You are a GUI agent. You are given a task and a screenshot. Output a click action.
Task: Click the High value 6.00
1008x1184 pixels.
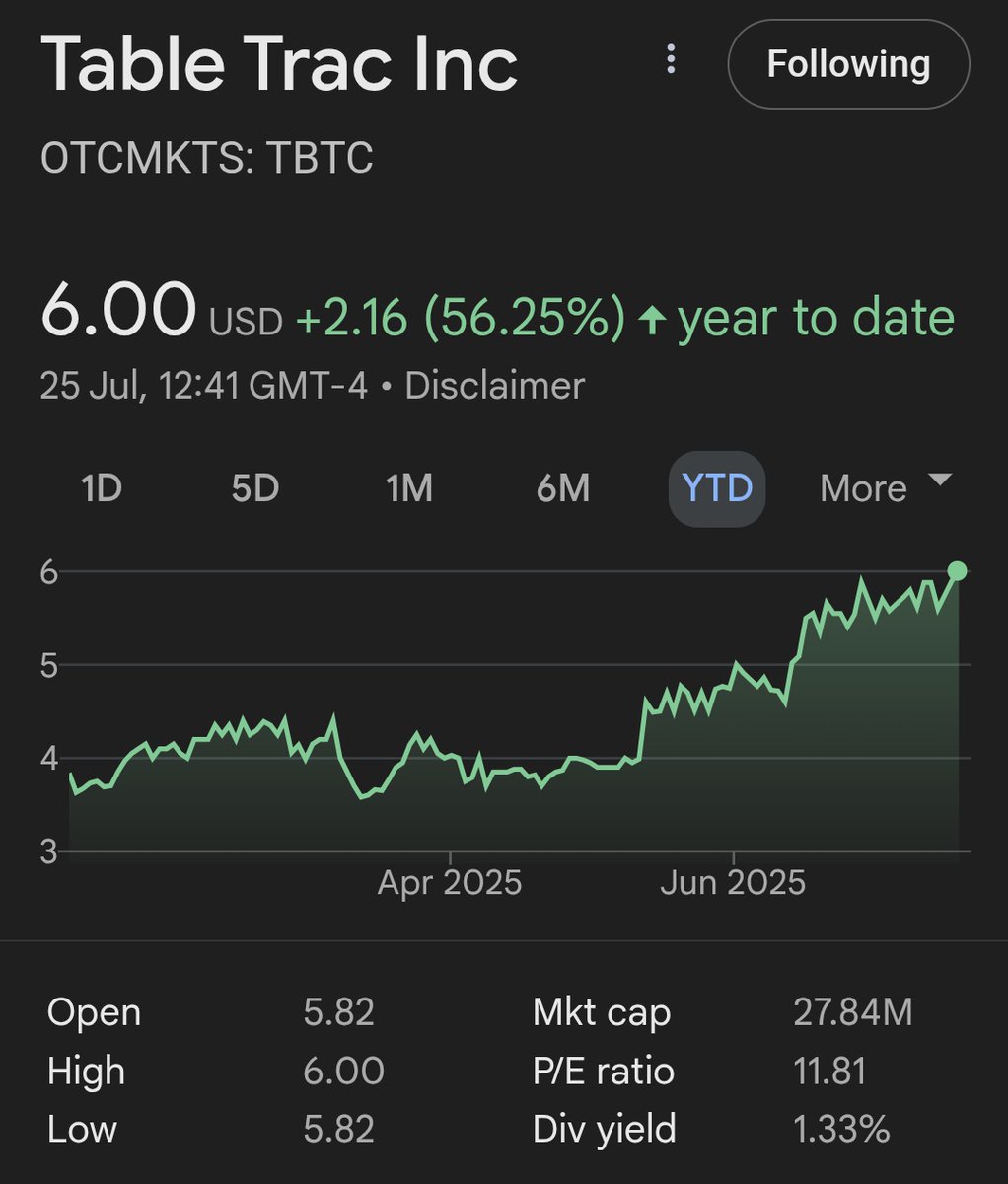(343, 1071)
